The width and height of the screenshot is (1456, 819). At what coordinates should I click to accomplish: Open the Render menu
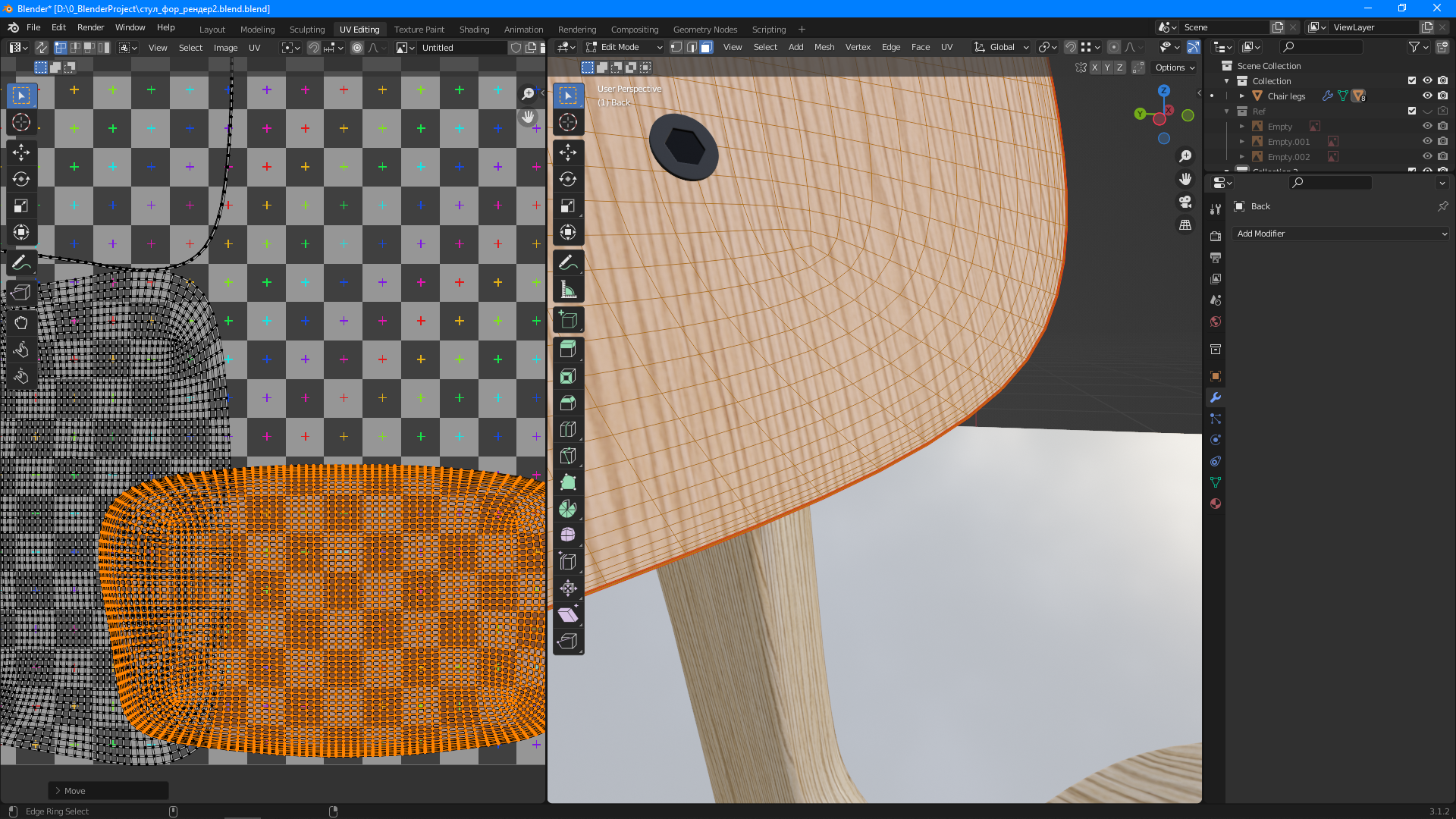90,27
